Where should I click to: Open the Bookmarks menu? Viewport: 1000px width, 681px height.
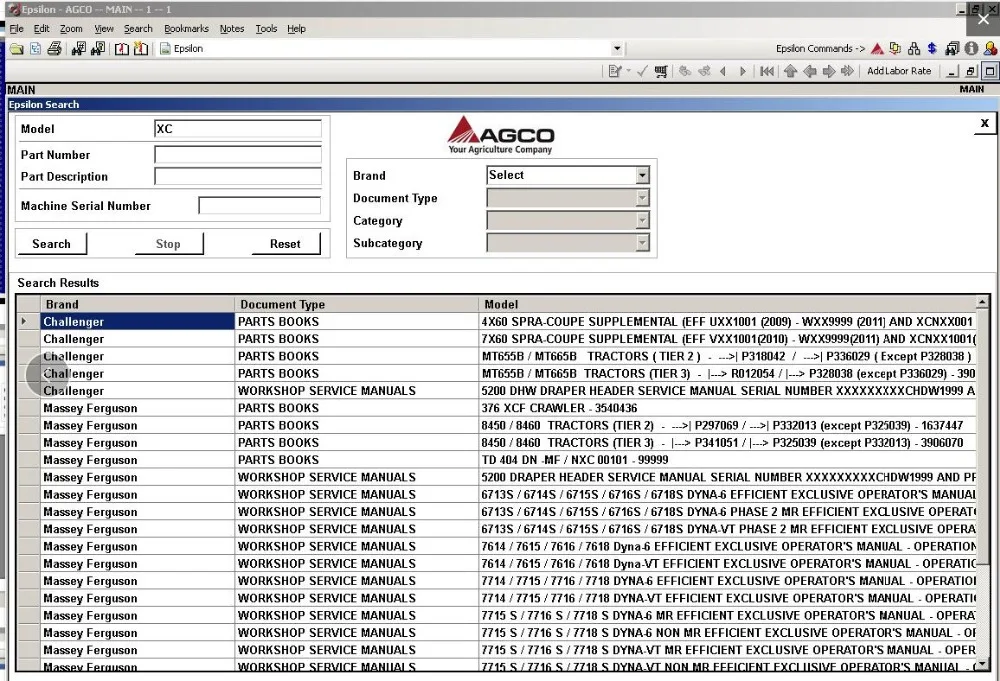click(186, 29)
